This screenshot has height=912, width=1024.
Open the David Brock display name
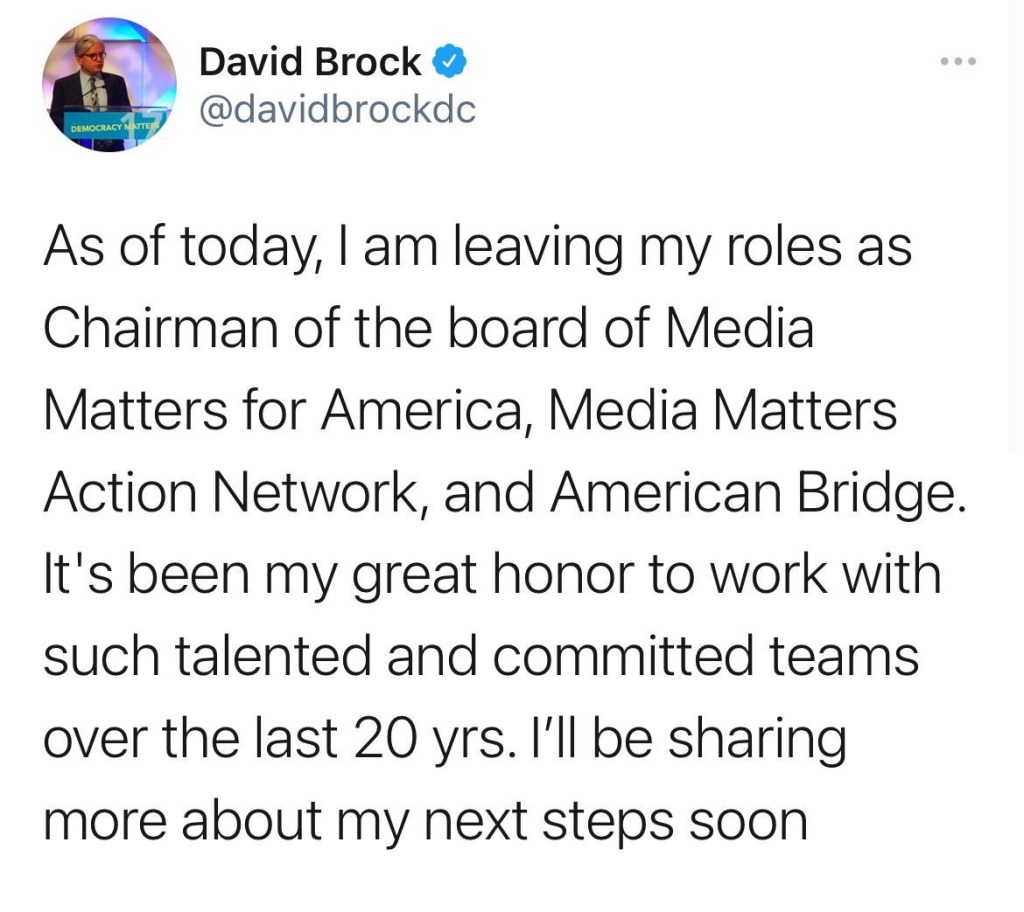point(310,63)
